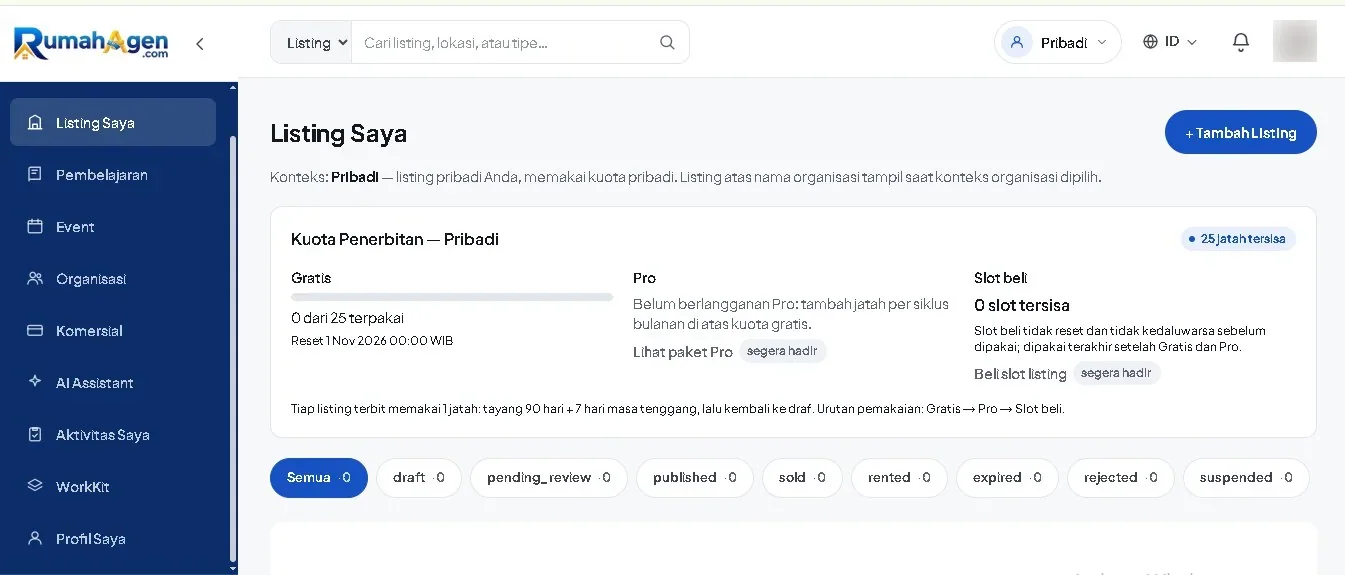Filter by rejected status
The image size is (1345, 575).
(1121, 478)
